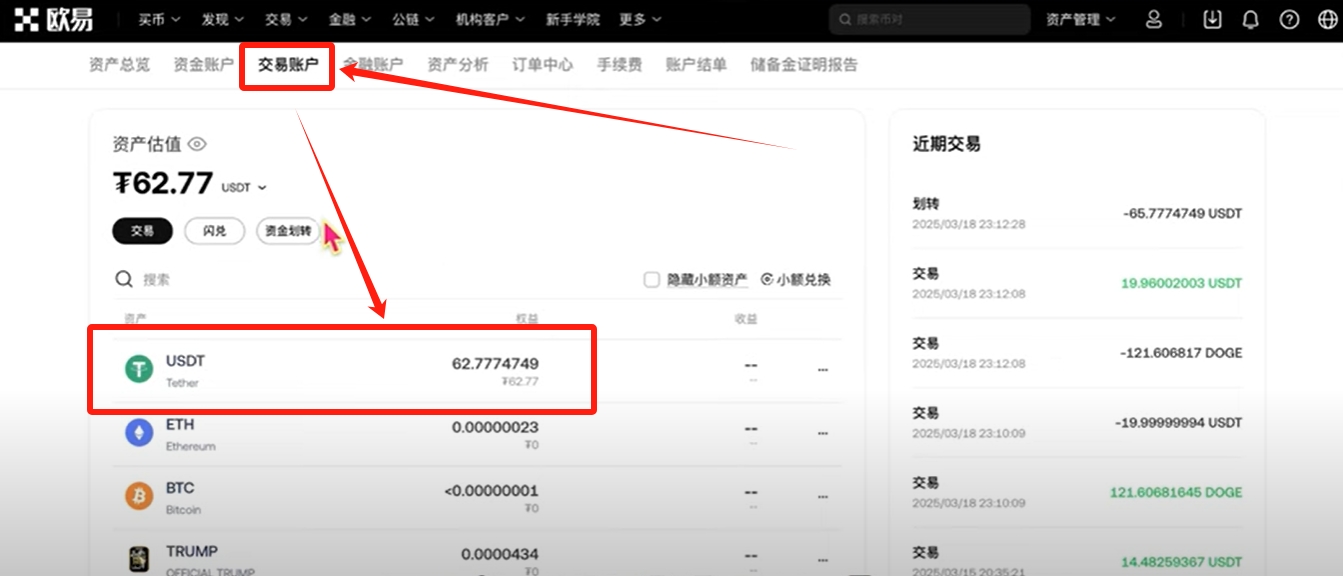Expand the USDT valuation currency dropdown
The image size is (1343, 576).
244,187
